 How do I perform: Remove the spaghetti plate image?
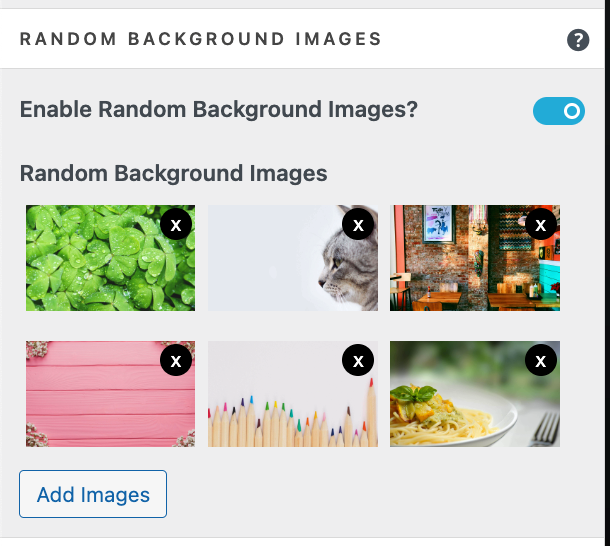point(541,360)
